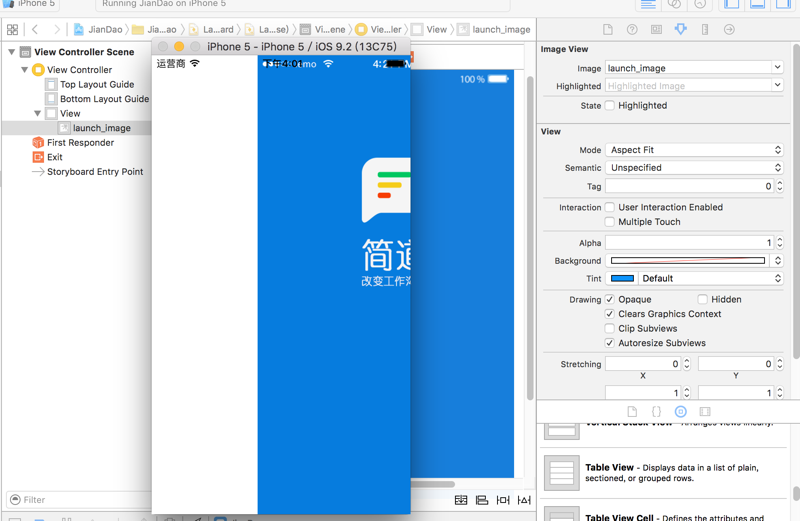
Task: Click the Stretching Y value stepper
Action: [x=780, y=364]
